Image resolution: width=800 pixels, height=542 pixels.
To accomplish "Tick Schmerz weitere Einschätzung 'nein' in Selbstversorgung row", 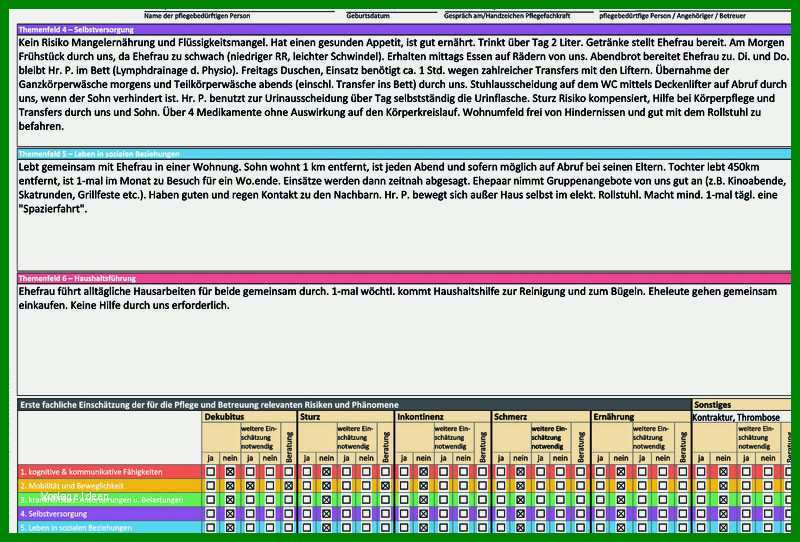I will click(560, 513).
